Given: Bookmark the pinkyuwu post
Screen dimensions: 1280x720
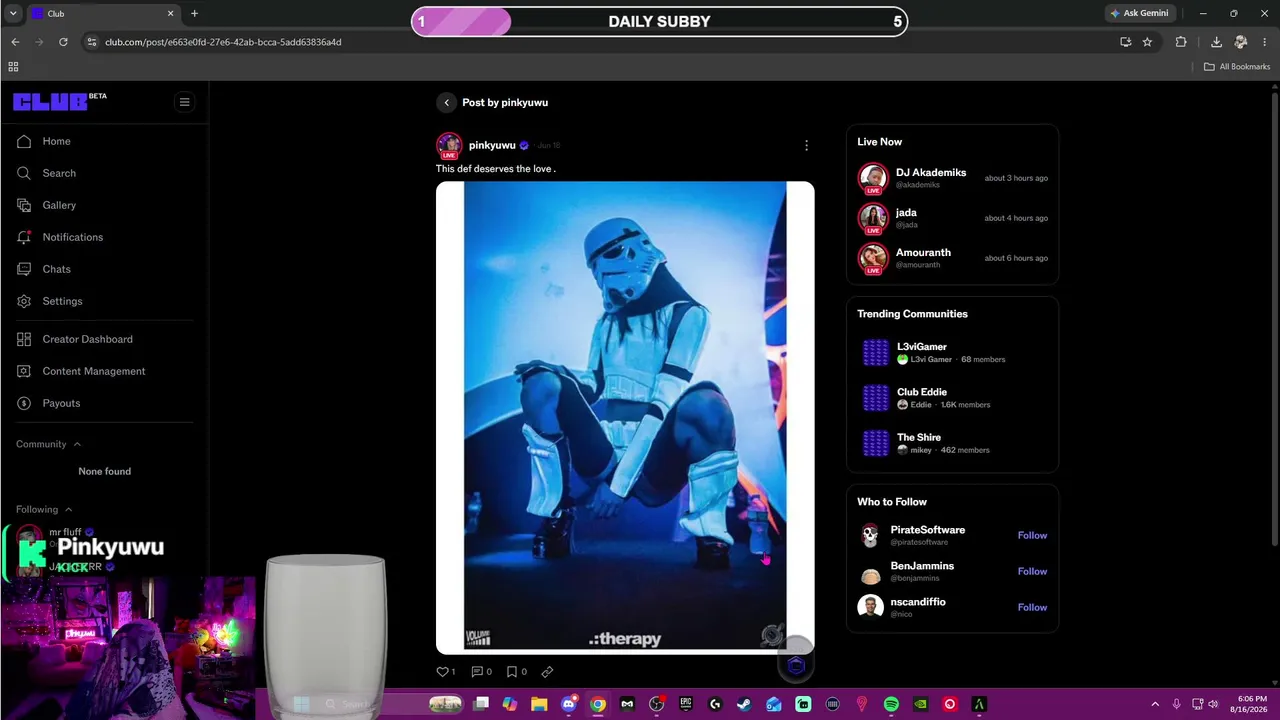Looking at the screenshot, I should (511, 672).
